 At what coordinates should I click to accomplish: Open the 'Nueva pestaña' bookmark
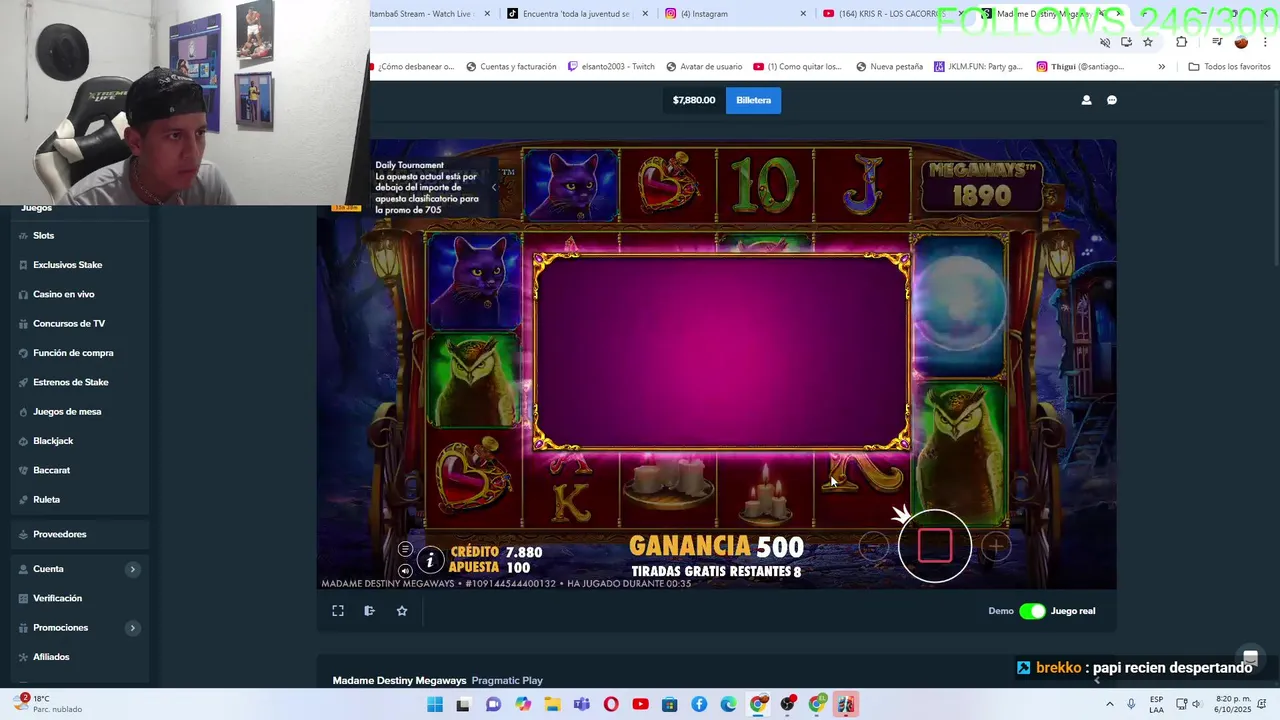click(889, 67)
